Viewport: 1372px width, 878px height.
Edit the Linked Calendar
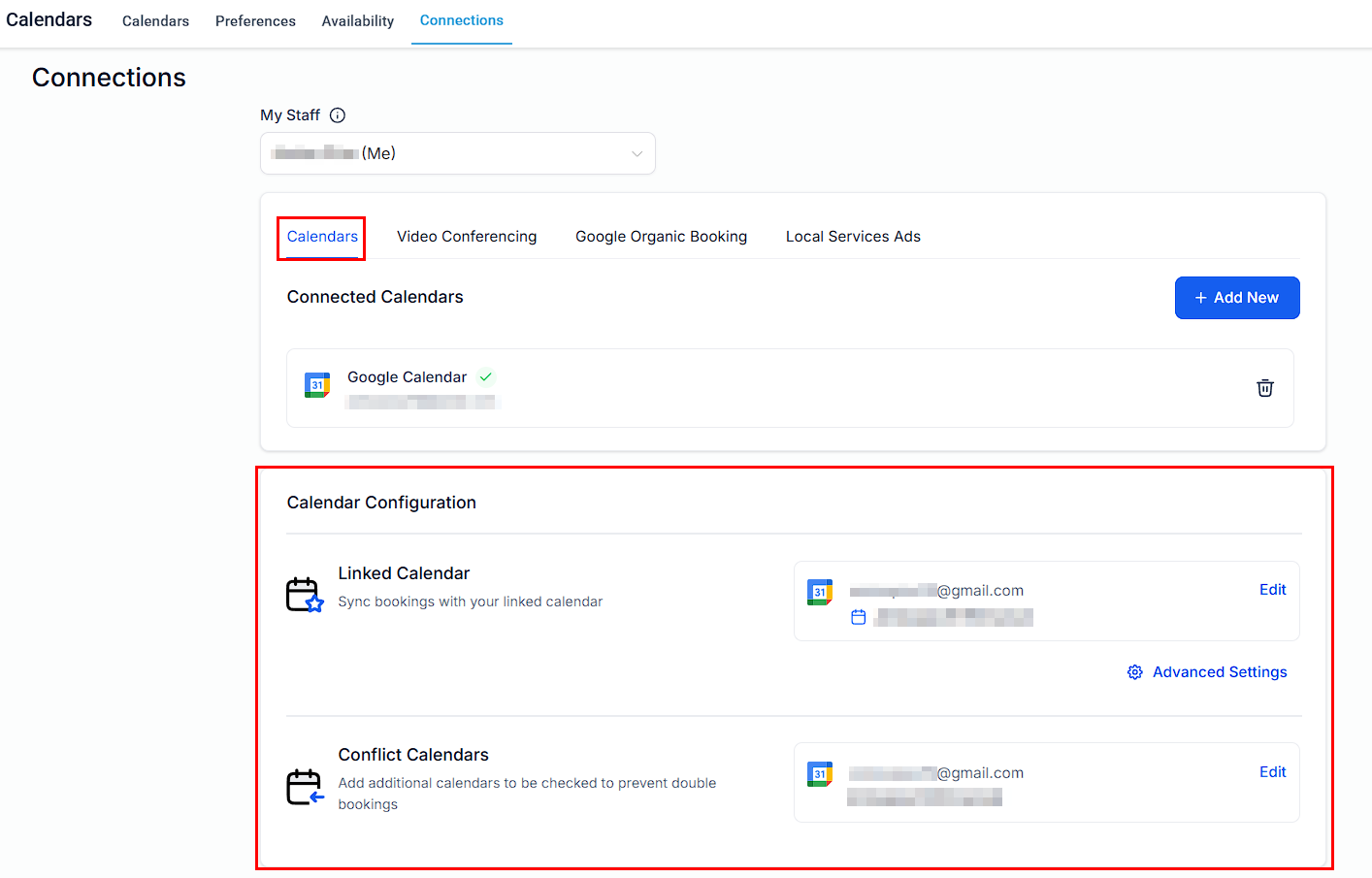point(1272,590)
